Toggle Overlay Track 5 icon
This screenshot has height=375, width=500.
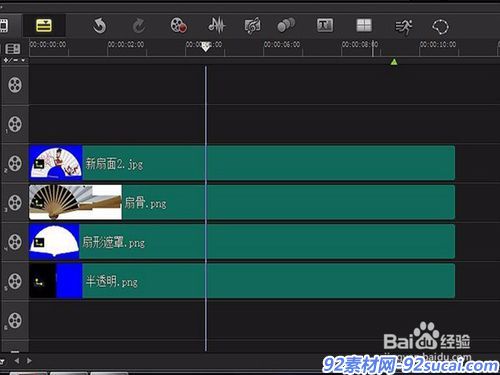click(15, 281)
